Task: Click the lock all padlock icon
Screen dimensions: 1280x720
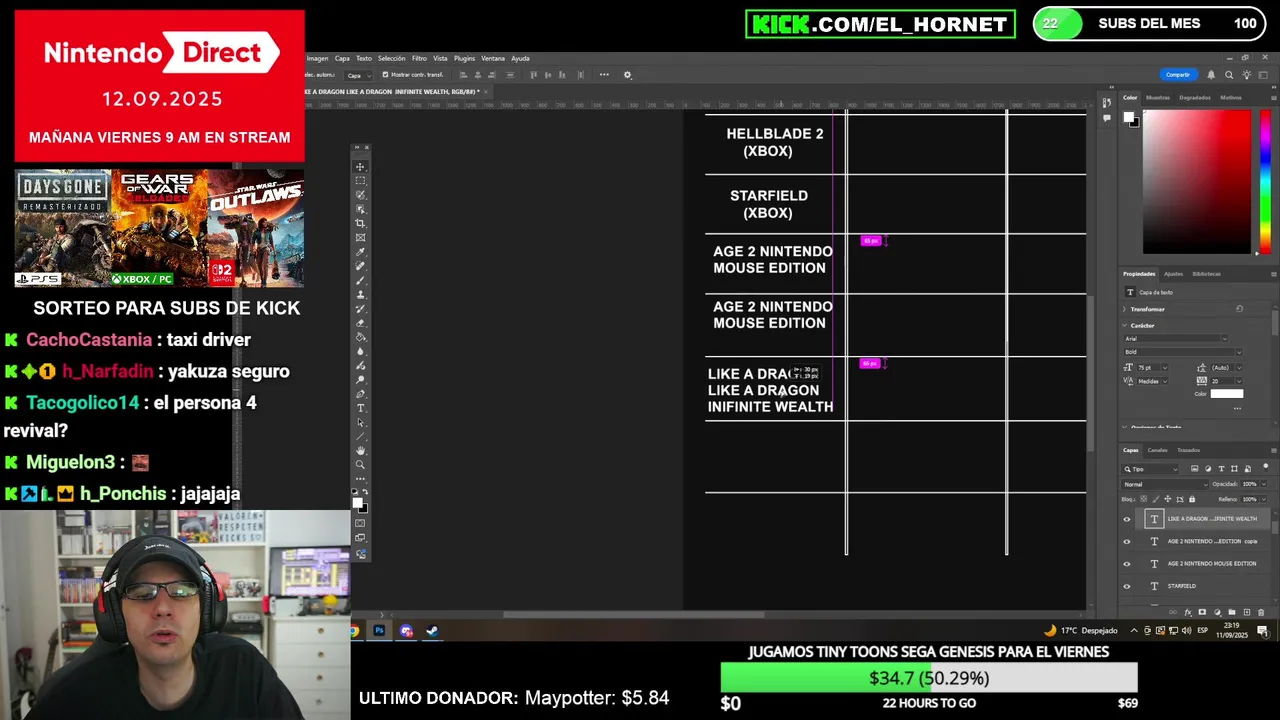Action: click(x=1192, y=499)
